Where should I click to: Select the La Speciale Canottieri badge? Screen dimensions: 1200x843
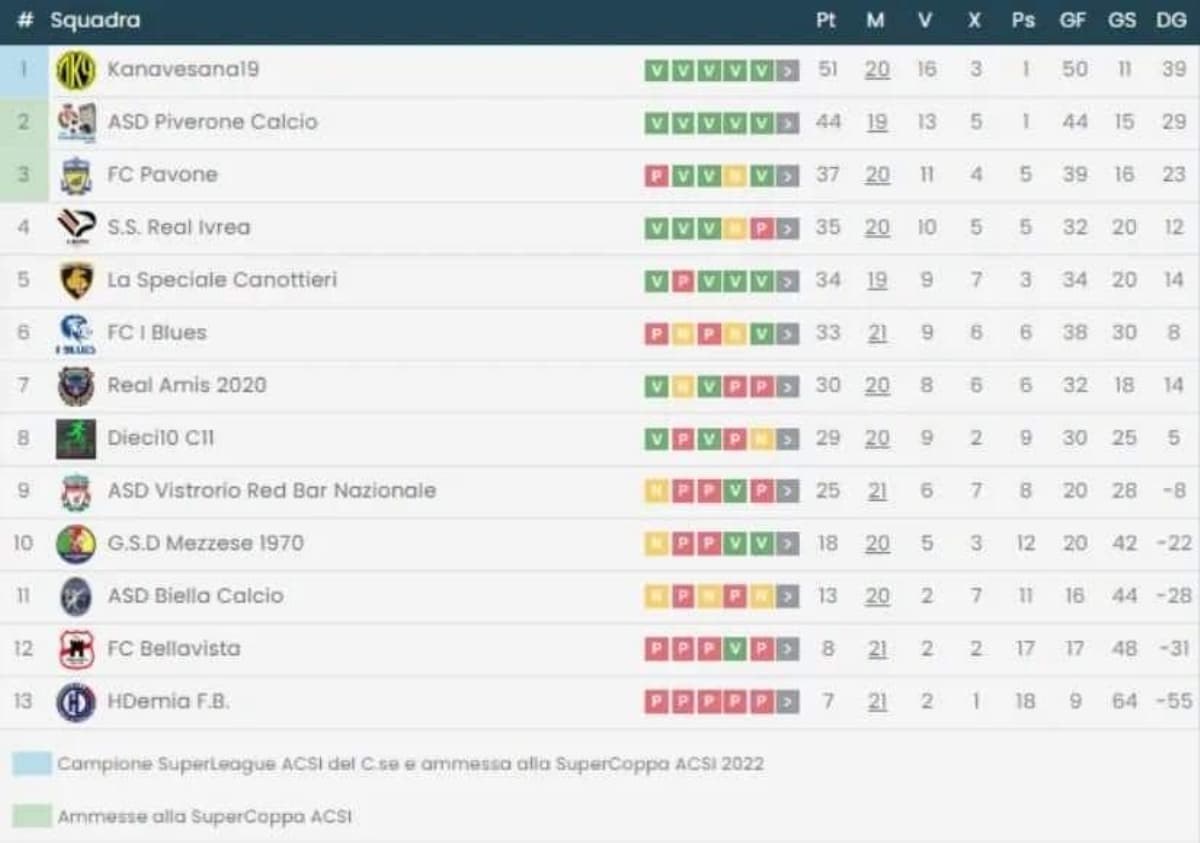click(76, 280)
